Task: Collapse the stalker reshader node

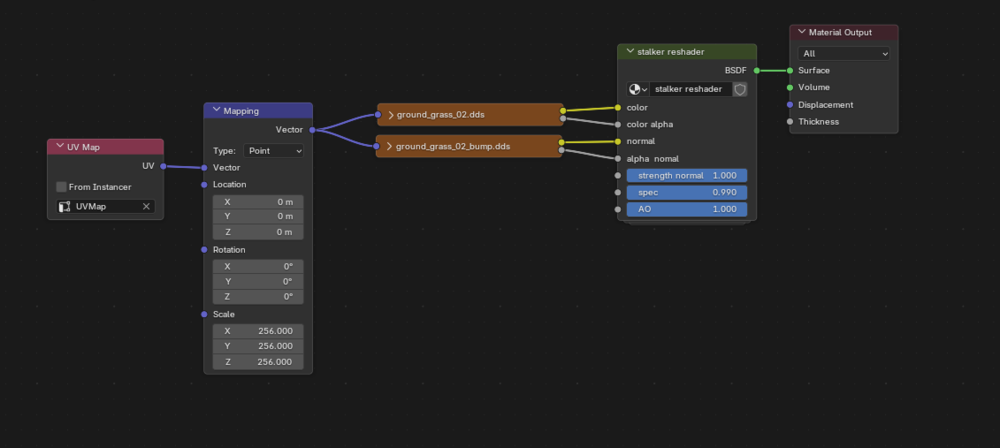Action: 630,52
